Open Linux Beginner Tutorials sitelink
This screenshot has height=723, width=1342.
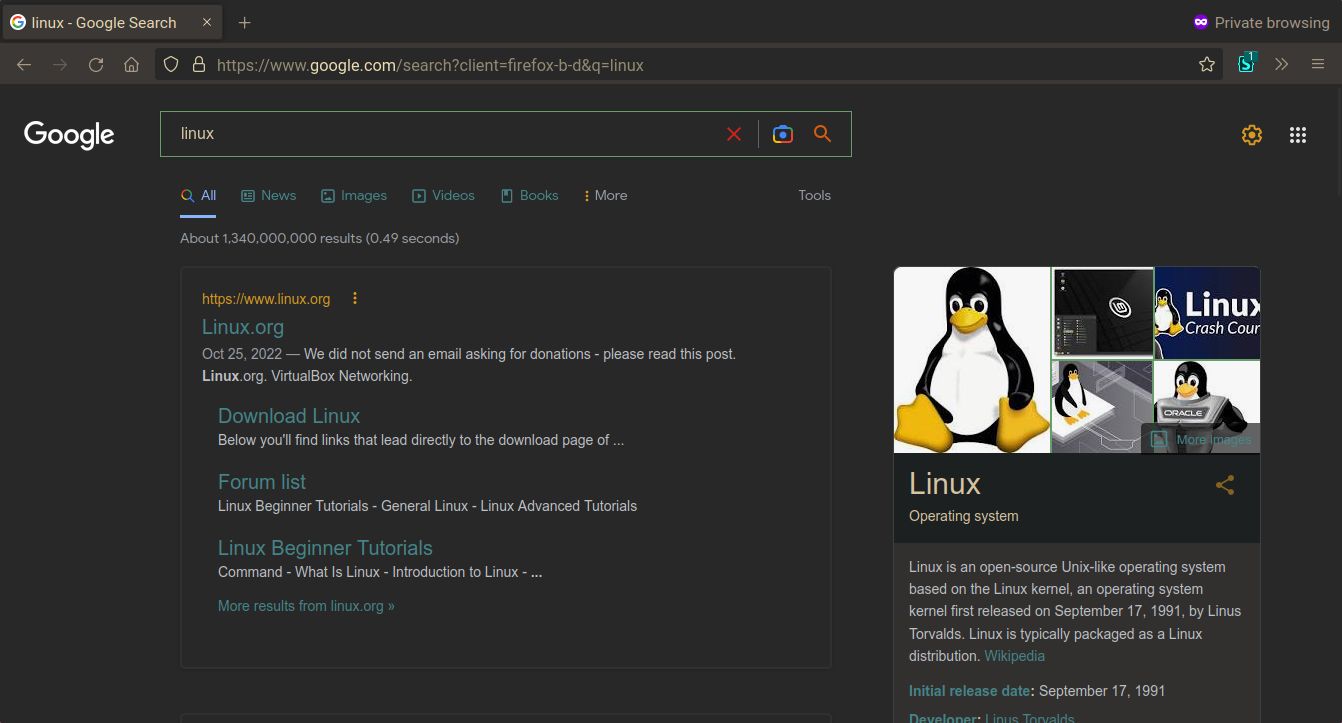pyautogui.click(x=325, y=548)
